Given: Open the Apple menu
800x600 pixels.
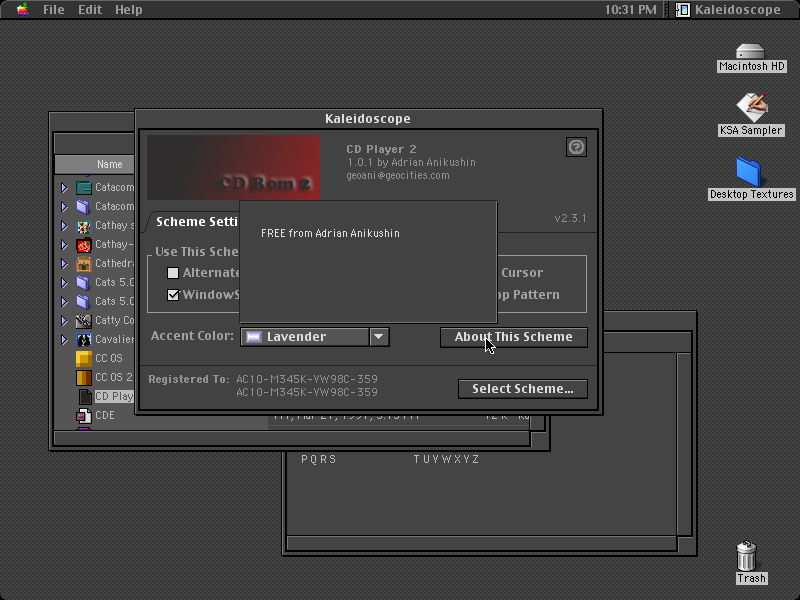Looking at the screenshot, I should 22,9.
